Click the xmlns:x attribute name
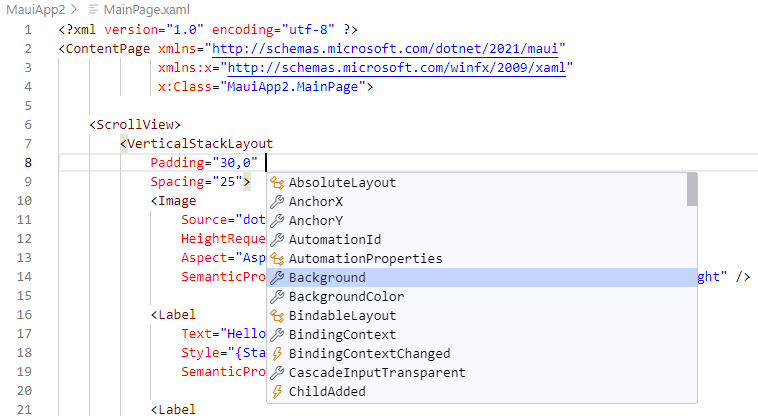758x416 pixels. [185, 68]
